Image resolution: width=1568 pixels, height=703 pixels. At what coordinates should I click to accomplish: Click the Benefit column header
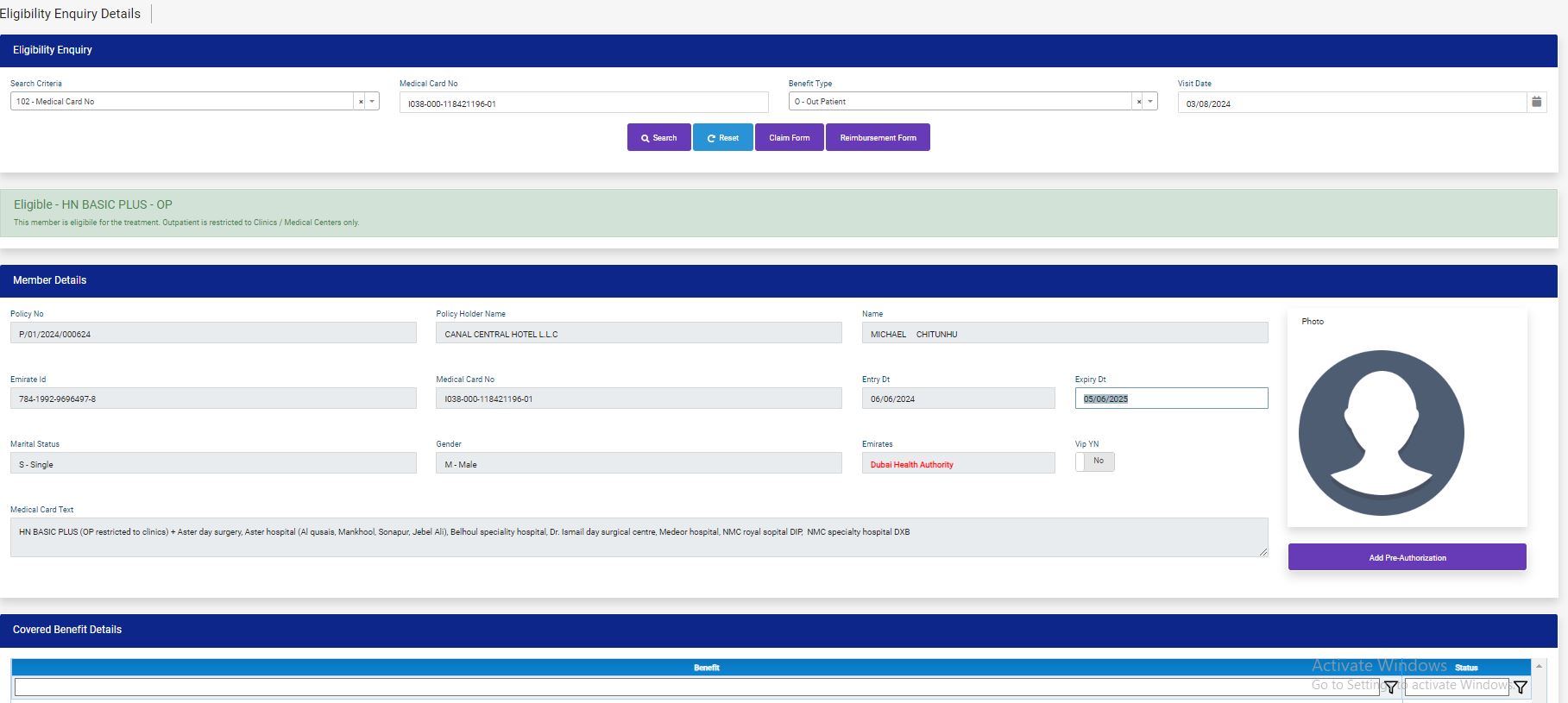tap(706, 668)
